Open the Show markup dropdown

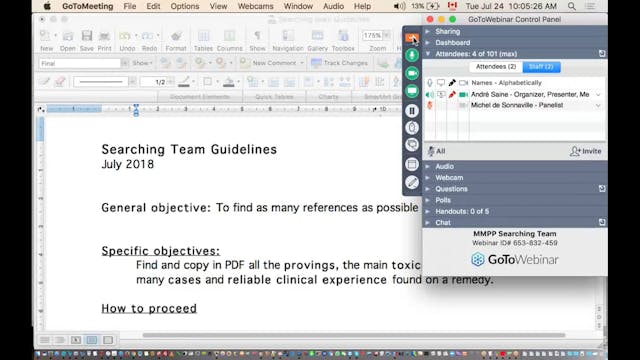(142, 63)
